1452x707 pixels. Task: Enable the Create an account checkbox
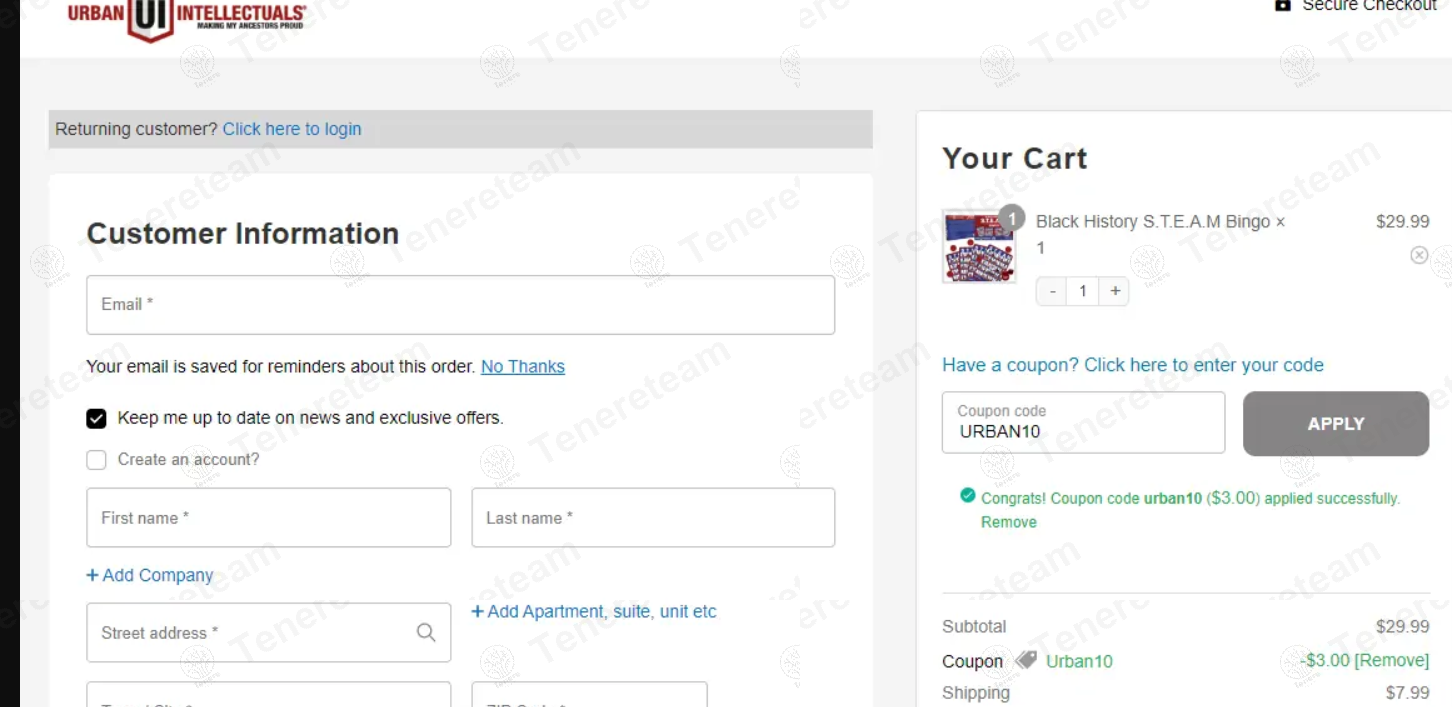96,460
